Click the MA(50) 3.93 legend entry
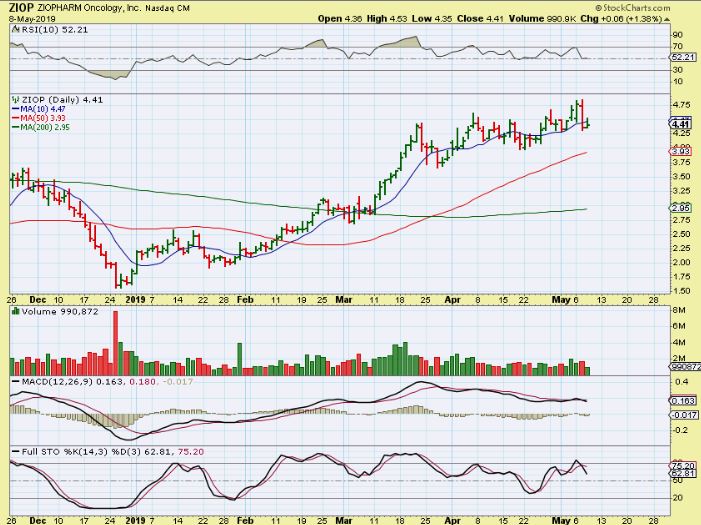The image size is (701, 525). tap(38, 118)
